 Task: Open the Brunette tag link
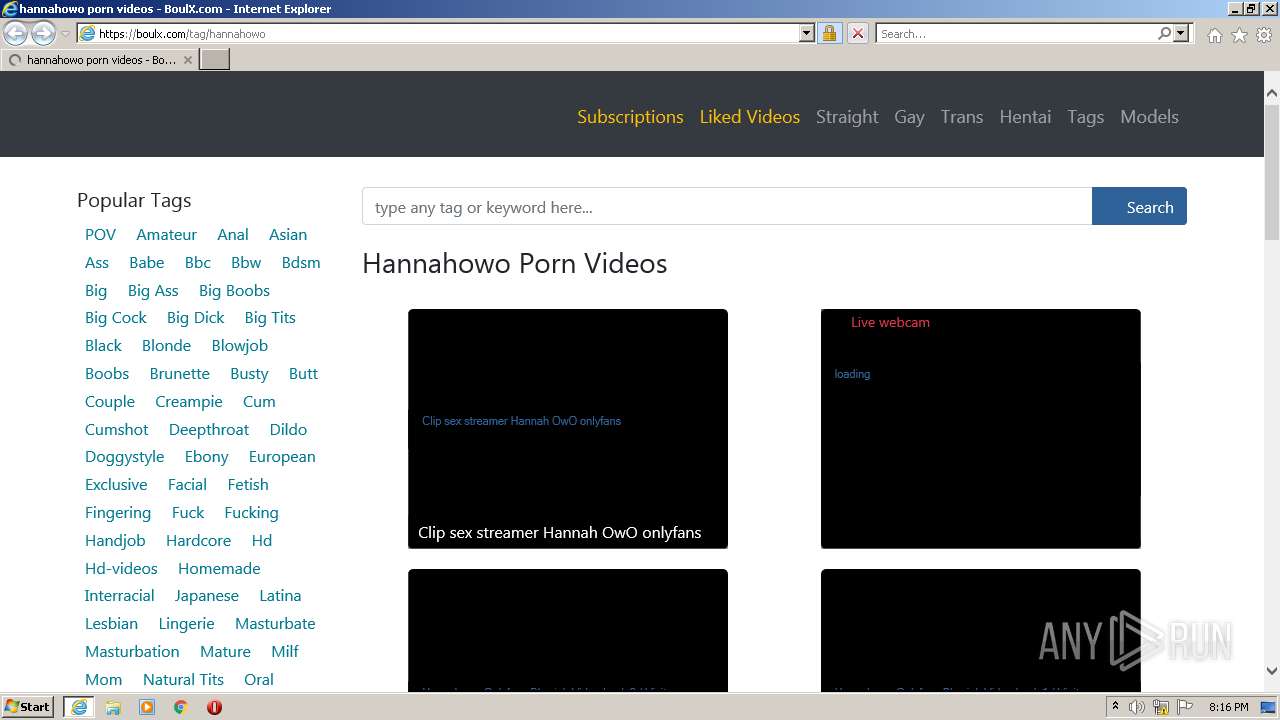180,373
